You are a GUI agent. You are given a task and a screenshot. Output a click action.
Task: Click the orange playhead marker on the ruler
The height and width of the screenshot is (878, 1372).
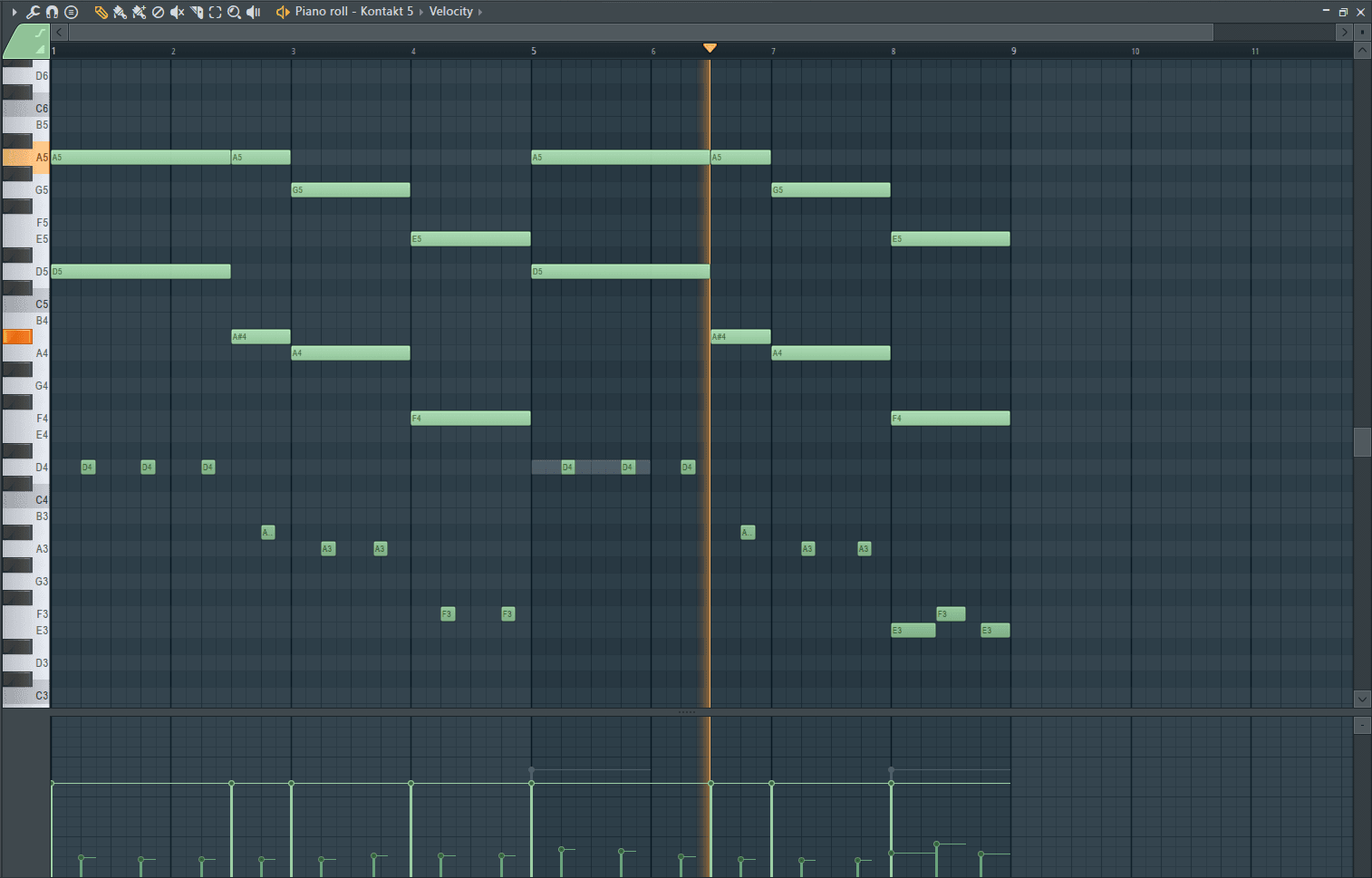[x=710, y=48]
